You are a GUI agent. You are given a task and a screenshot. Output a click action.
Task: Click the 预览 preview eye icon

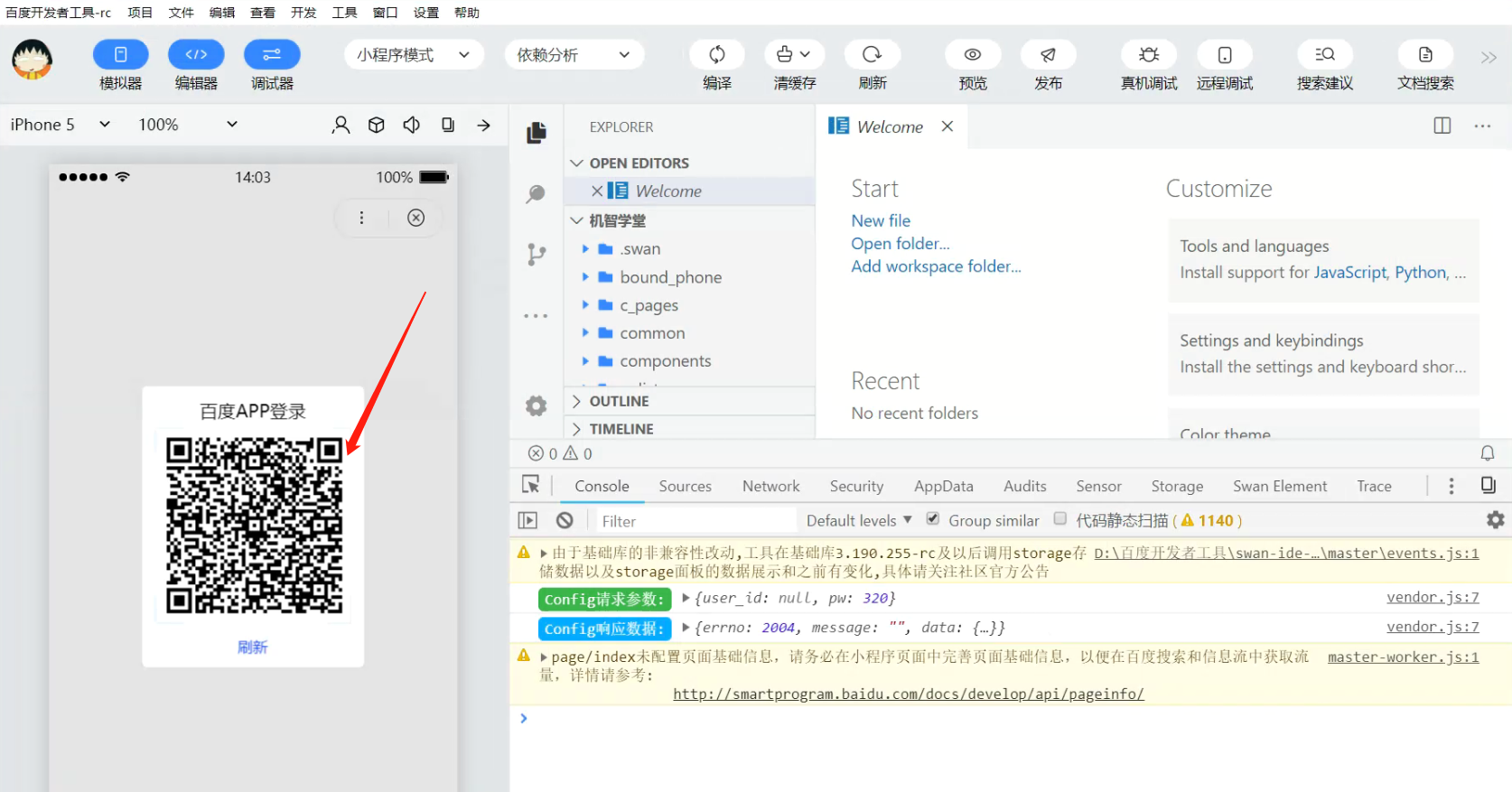coord(973,55)
